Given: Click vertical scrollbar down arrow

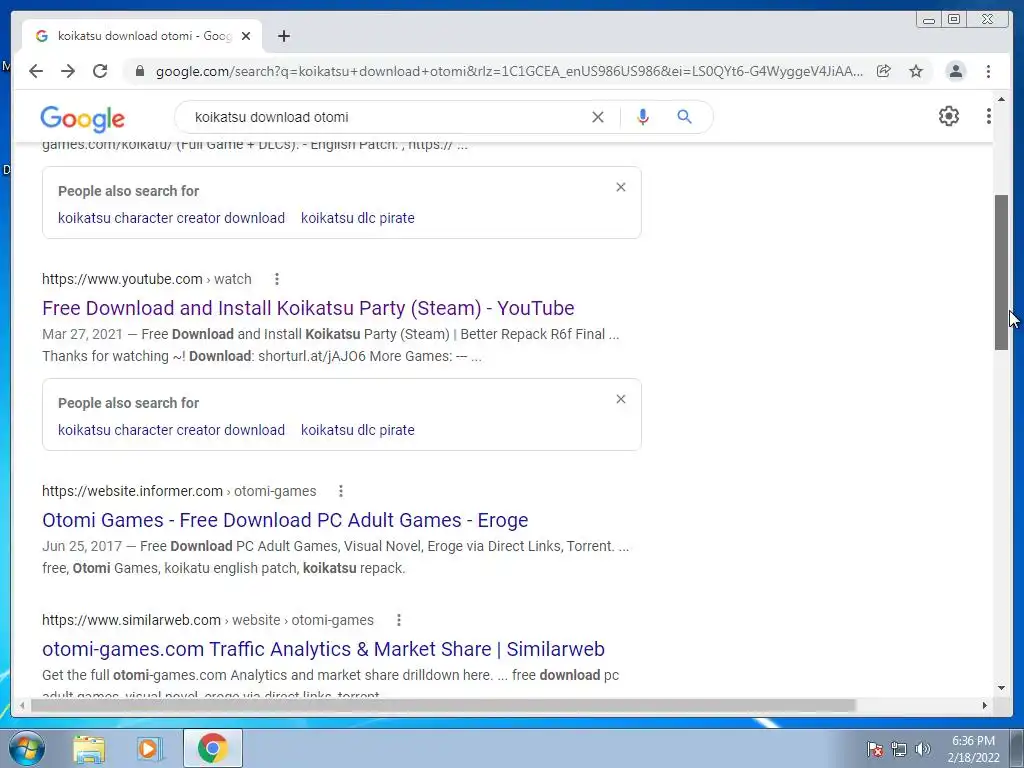Looking at the screenshot, I should point(1001,688).
